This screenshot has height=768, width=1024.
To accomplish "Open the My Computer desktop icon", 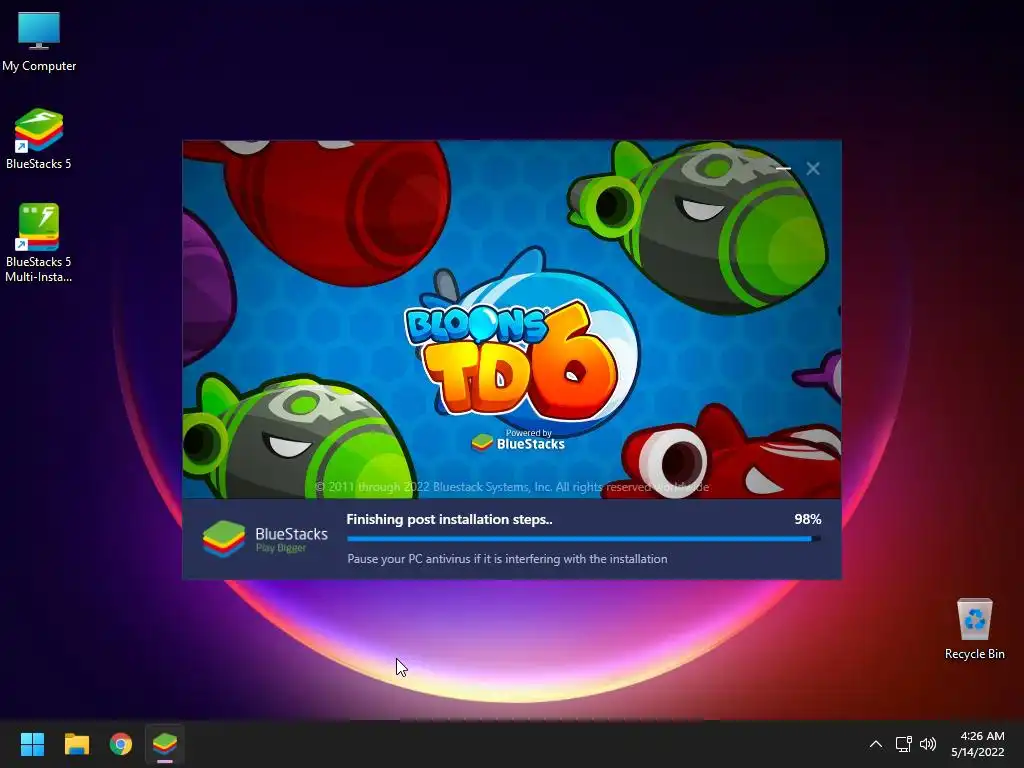I will tap(39, 42).
